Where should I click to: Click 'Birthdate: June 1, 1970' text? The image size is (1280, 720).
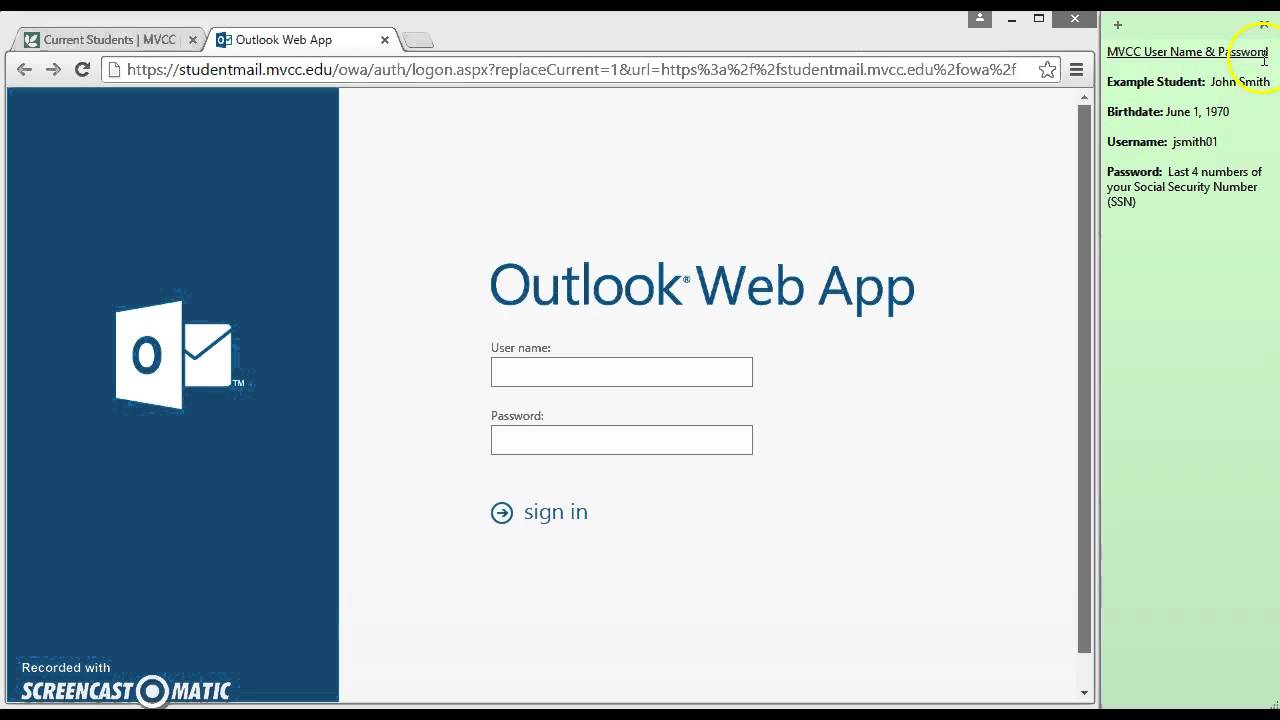click(1168, 112)
